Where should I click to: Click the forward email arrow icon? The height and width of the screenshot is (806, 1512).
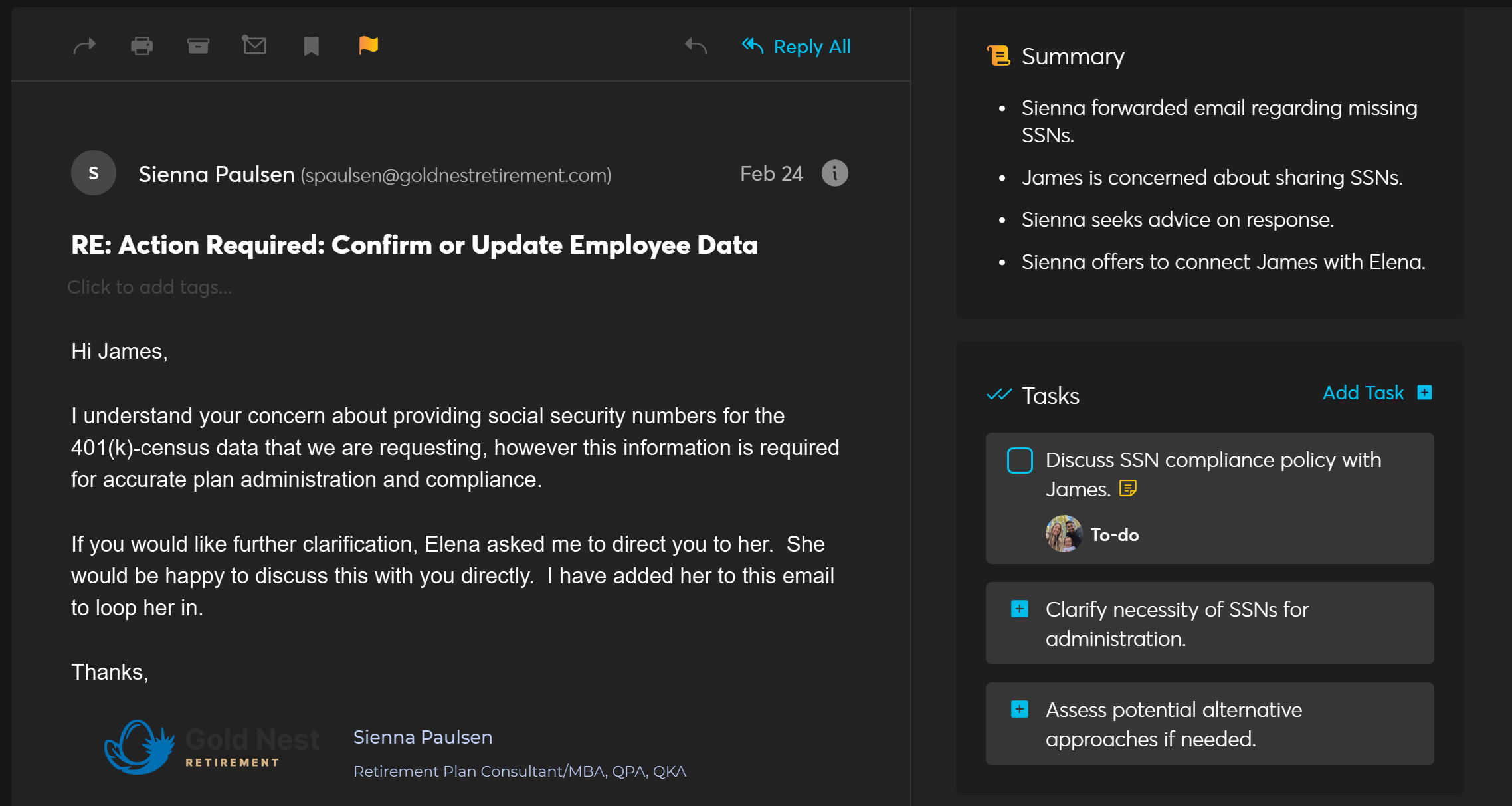(x=84, y=46)
